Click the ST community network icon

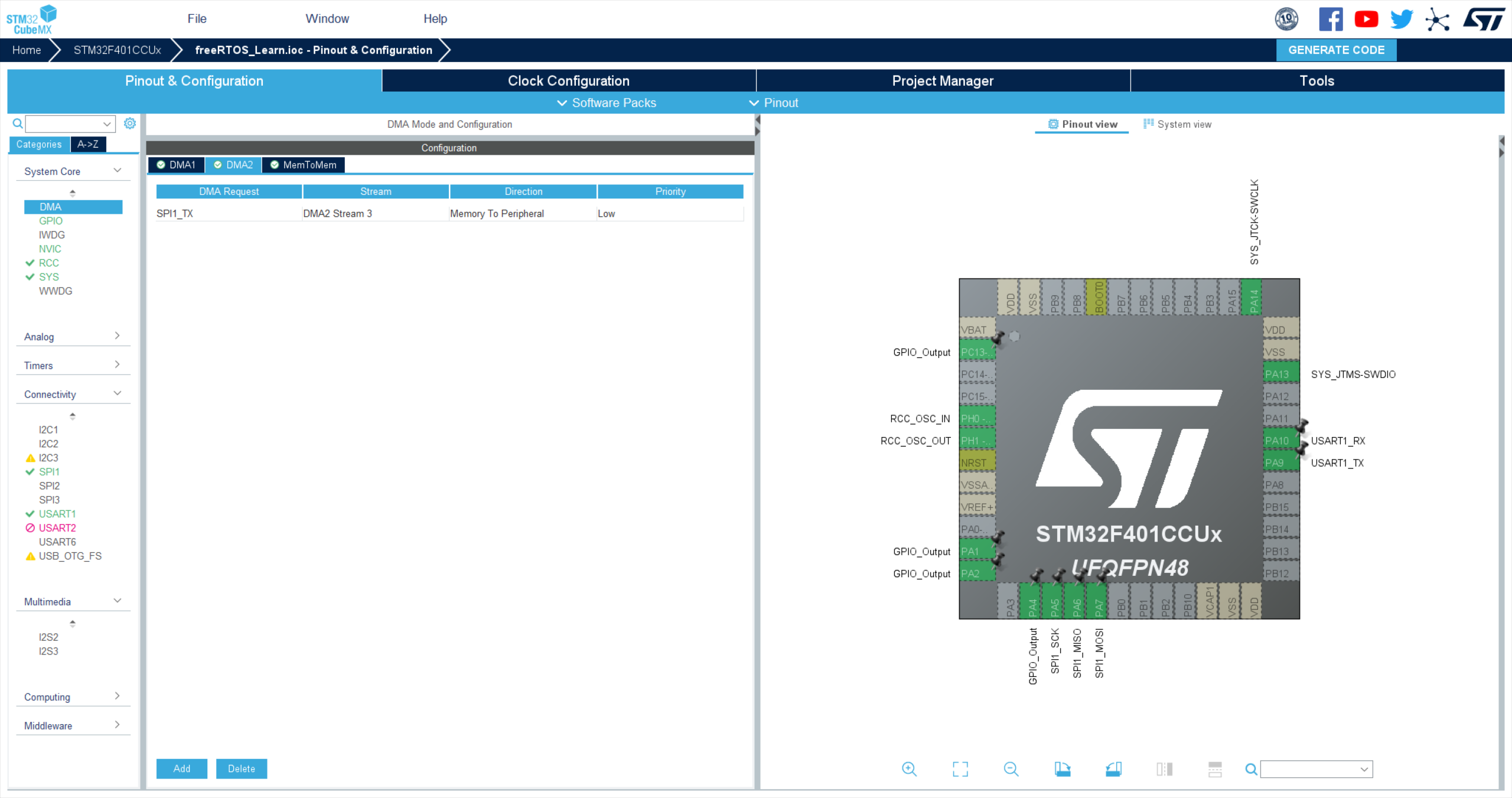1437,19
